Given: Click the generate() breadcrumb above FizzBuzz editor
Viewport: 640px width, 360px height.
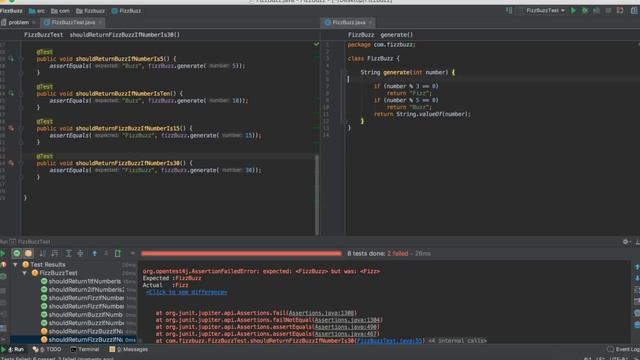Looking at the screenshot, I should pos(396,35).
